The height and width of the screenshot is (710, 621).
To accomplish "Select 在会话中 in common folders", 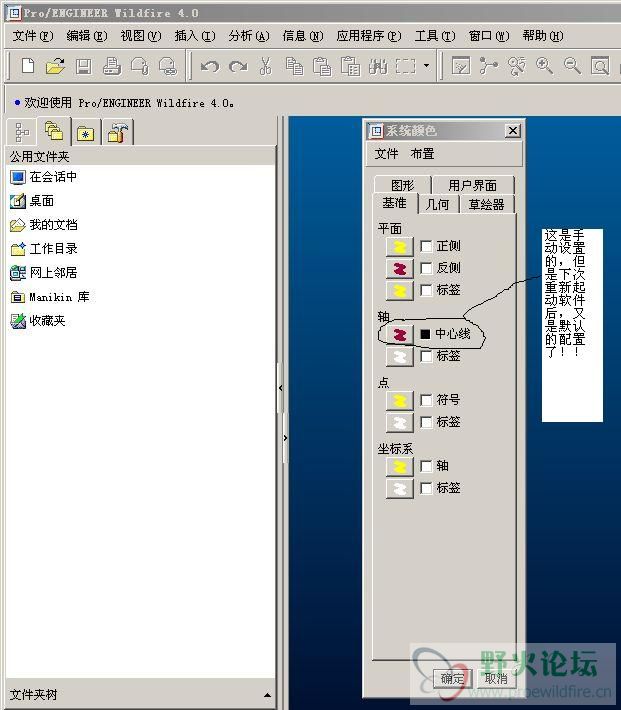I will (43, 177).
